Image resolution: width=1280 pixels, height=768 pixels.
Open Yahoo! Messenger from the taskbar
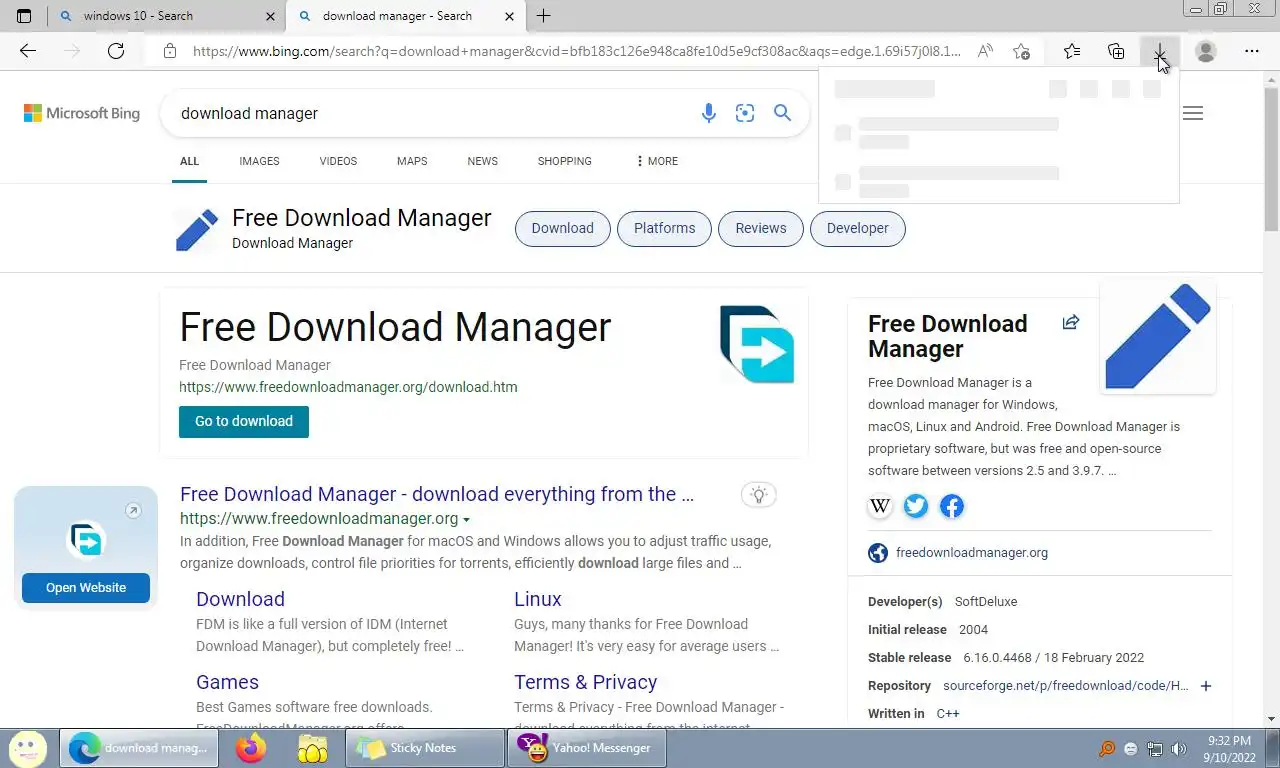tap(586, 748)
